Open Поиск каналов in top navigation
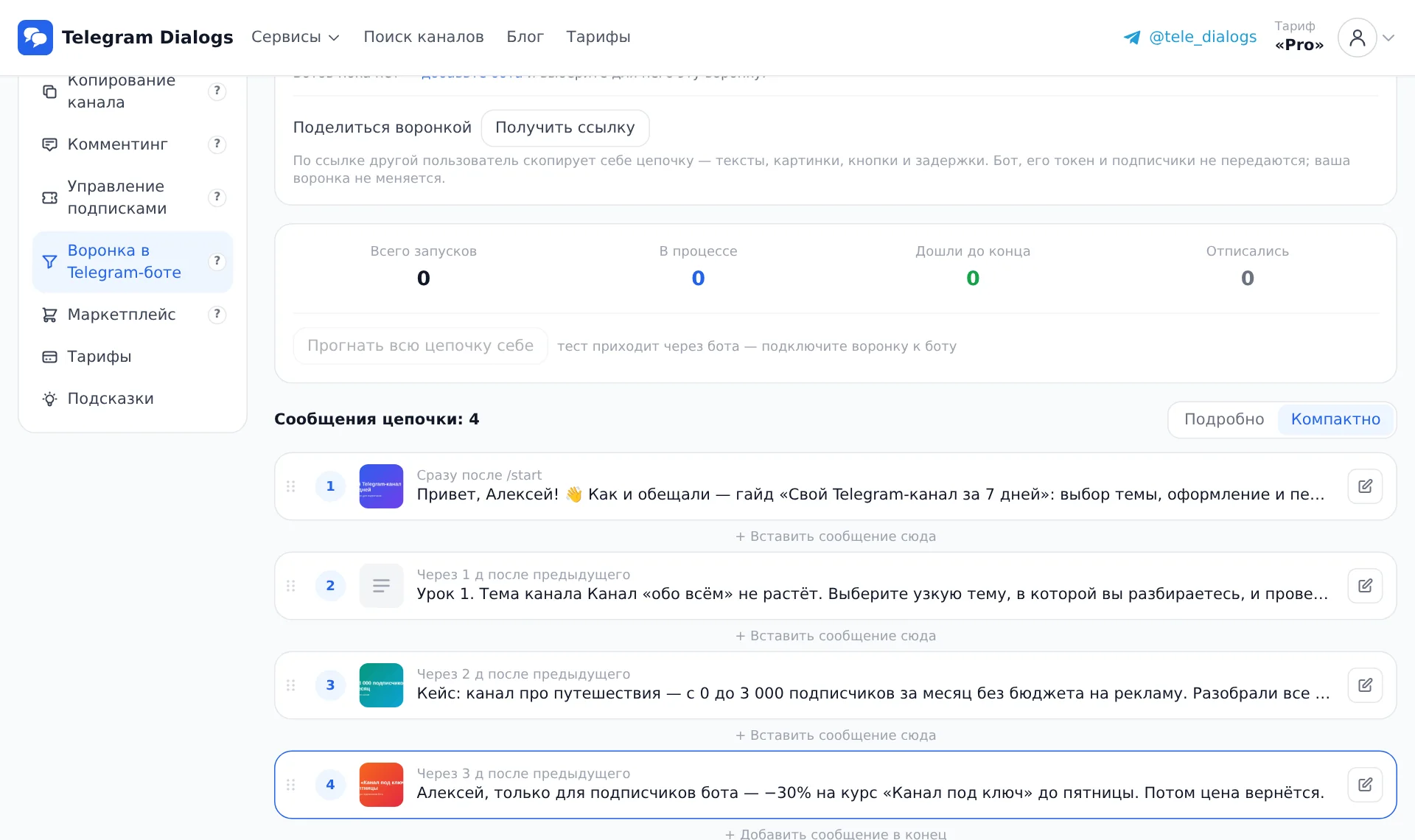The height and width of the screenshot is (840, 1415). 424,37
